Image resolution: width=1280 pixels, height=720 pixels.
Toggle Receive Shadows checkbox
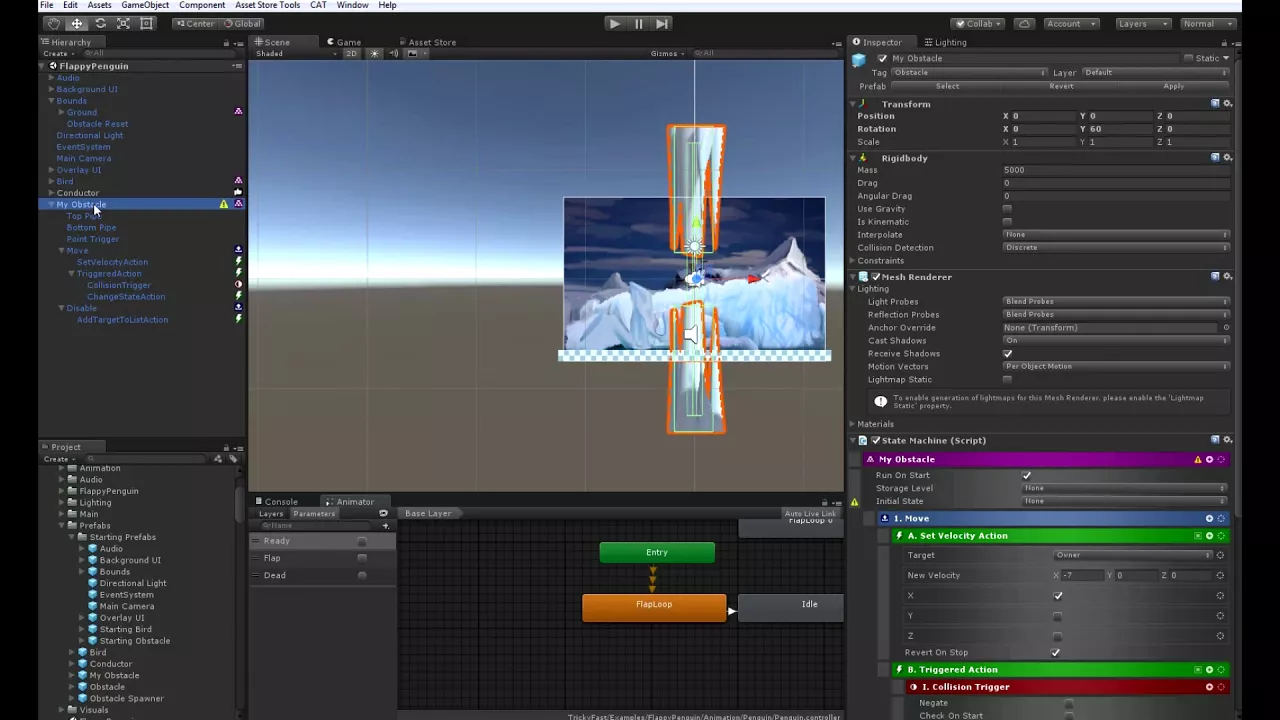(x=1008, y=354)
